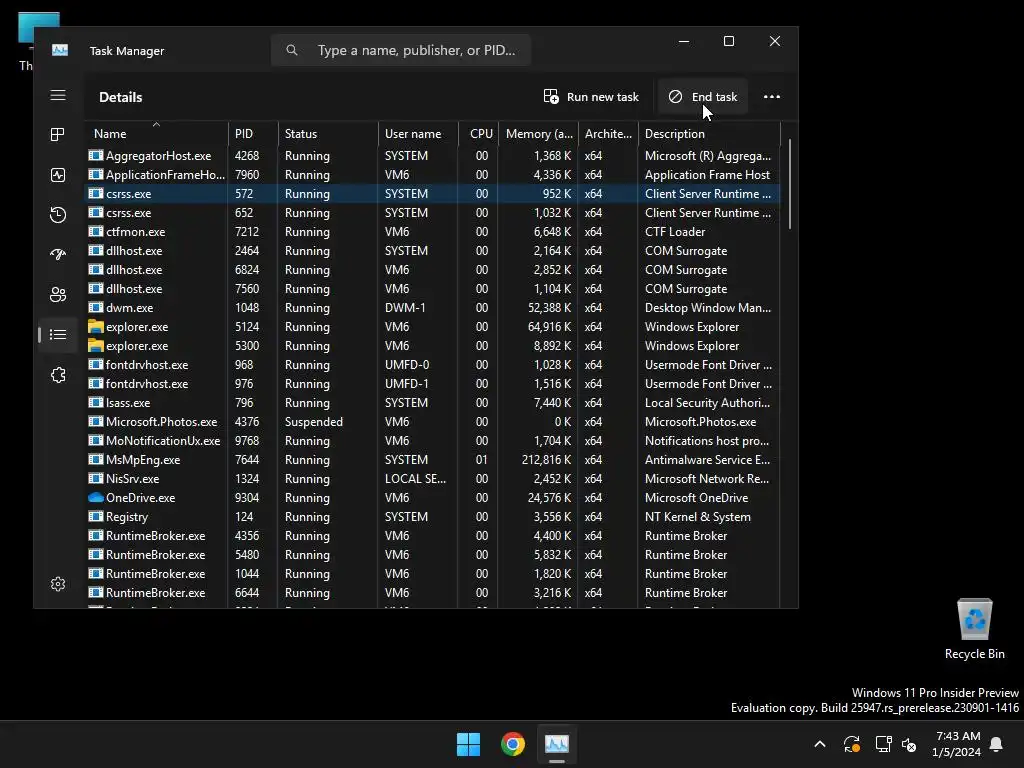The height and width of the screenshot is (768, 1024).
Task: Click the network tray icon
Action: click(883, 744)
